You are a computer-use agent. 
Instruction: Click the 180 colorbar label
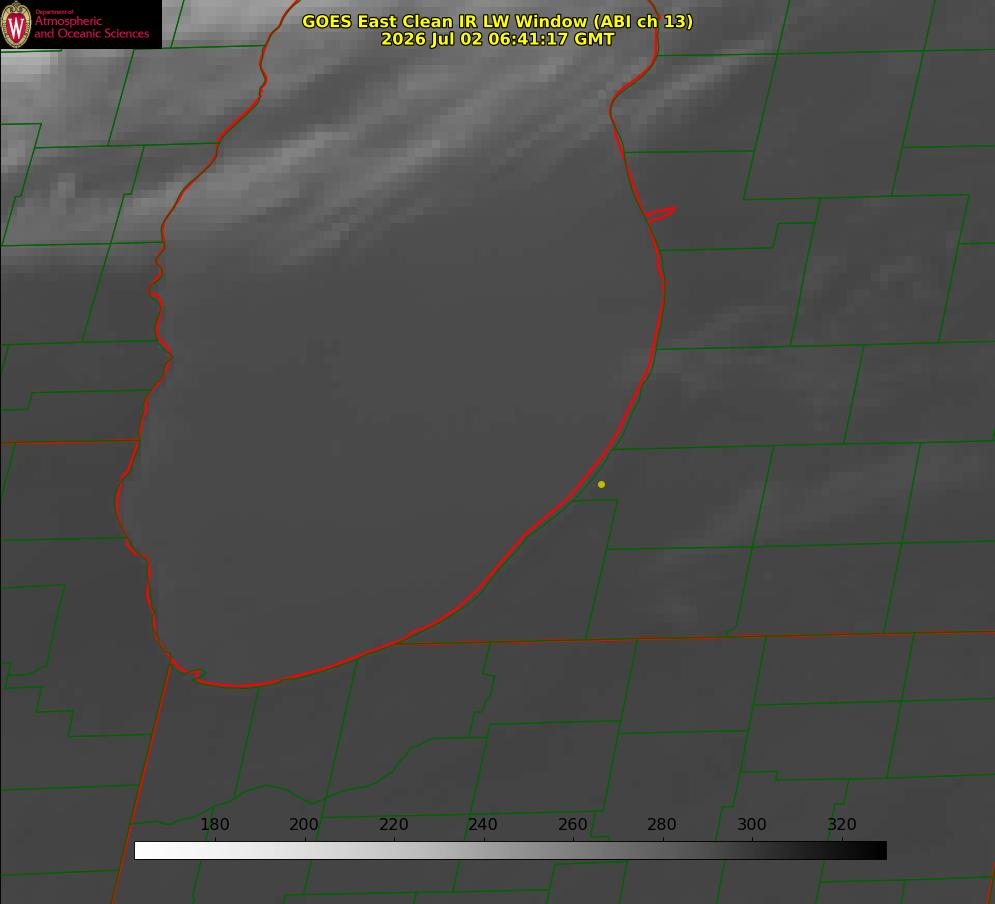214,824
